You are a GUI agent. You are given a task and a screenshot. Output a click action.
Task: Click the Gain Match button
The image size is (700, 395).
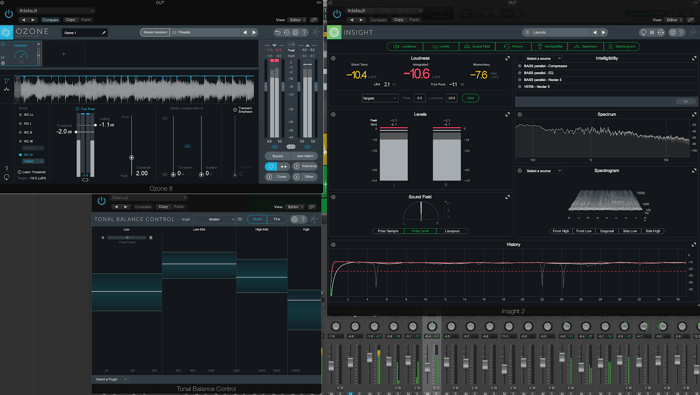[x=304, y=156]
